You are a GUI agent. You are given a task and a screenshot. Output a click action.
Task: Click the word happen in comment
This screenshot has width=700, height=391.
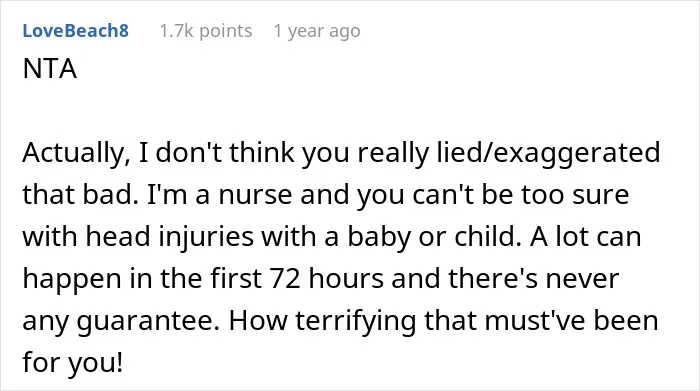[72, 279]
